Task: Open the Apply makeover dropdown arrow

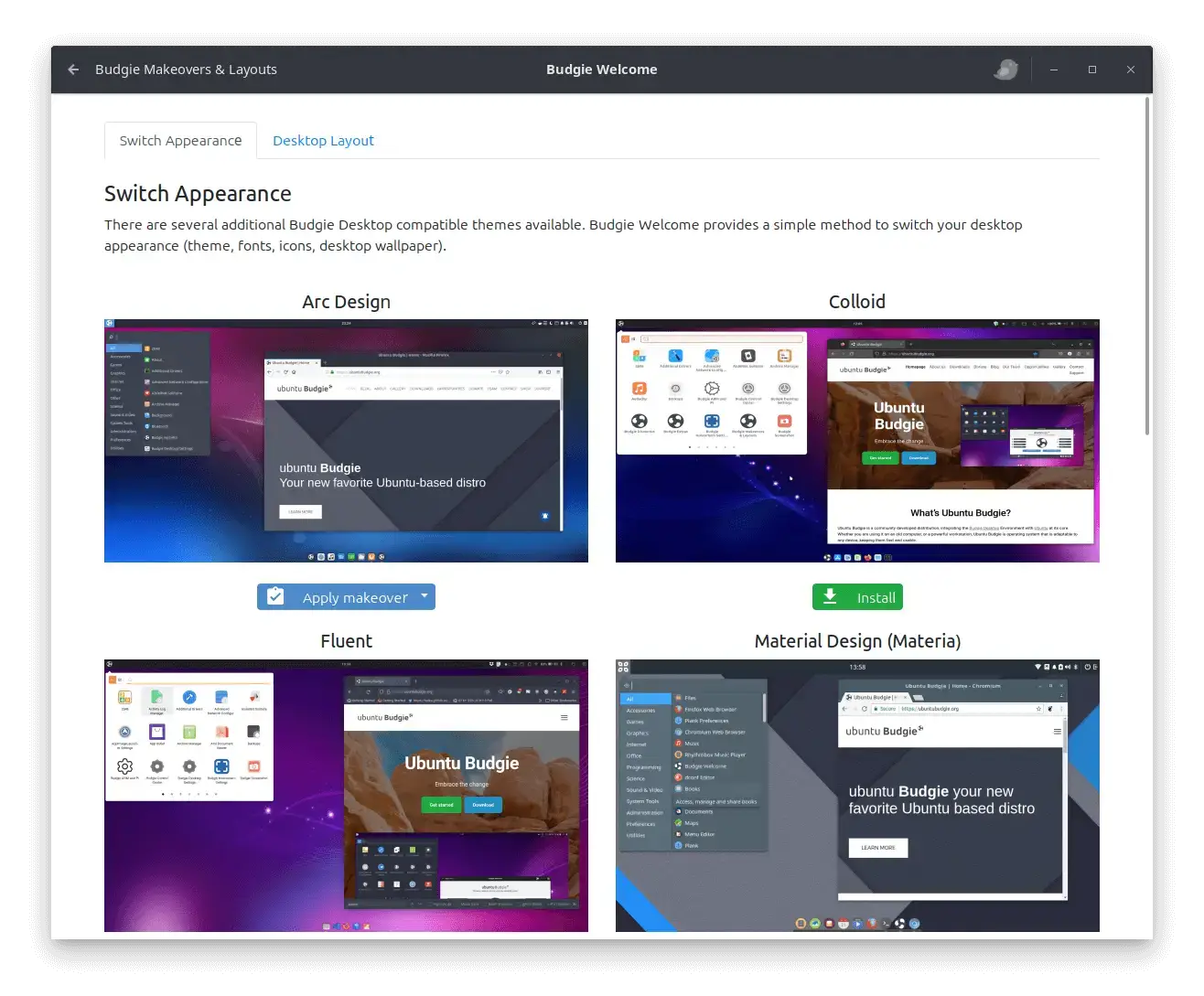Action: pos(425,596)
